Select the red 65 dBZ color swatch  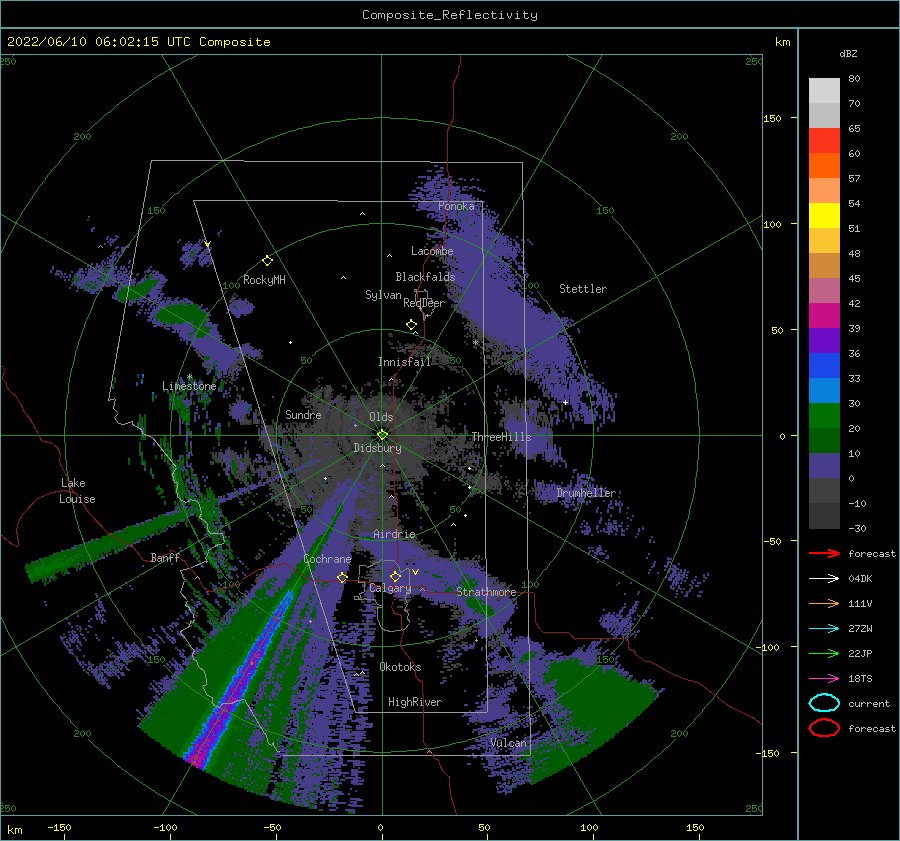[x=824, y=141]
